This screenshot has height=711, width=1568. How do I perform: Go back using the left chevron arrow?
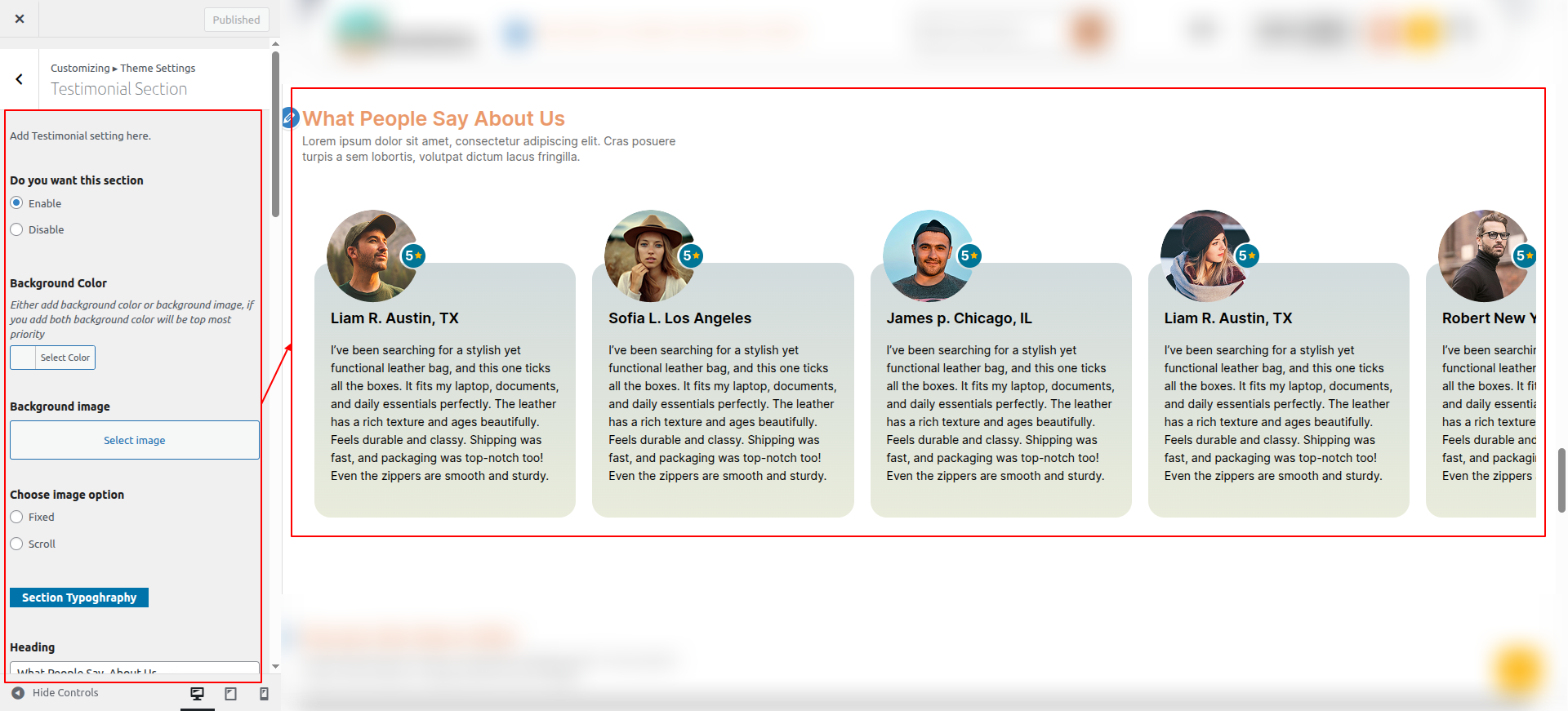point(20,79)
